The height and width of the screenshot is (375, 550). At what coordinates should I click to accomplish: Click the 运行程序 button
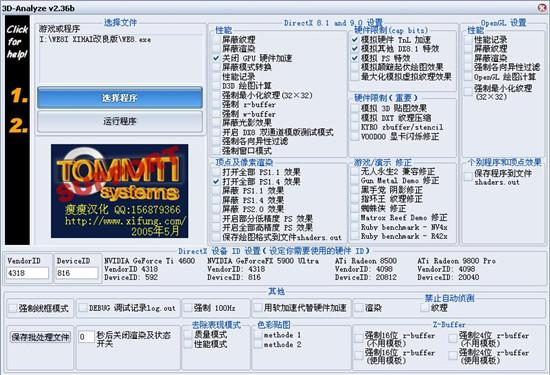(120, 121)
